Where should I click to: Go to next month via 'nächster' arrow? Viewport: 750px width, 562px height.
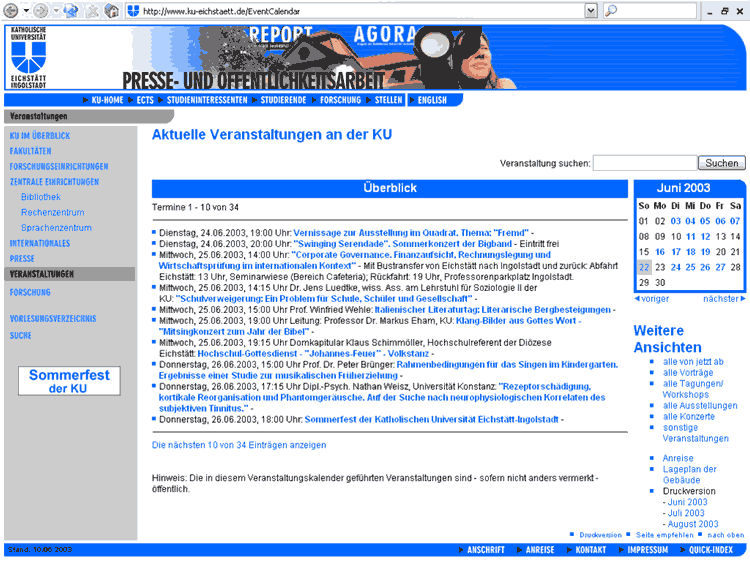click(x=724, y=298)
